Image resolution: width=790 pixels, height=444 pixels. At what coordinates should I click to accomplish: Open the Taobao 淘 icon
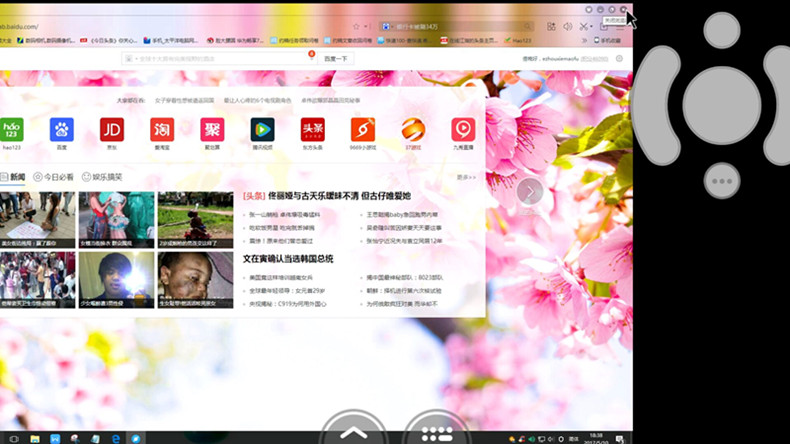pos(162,130)
